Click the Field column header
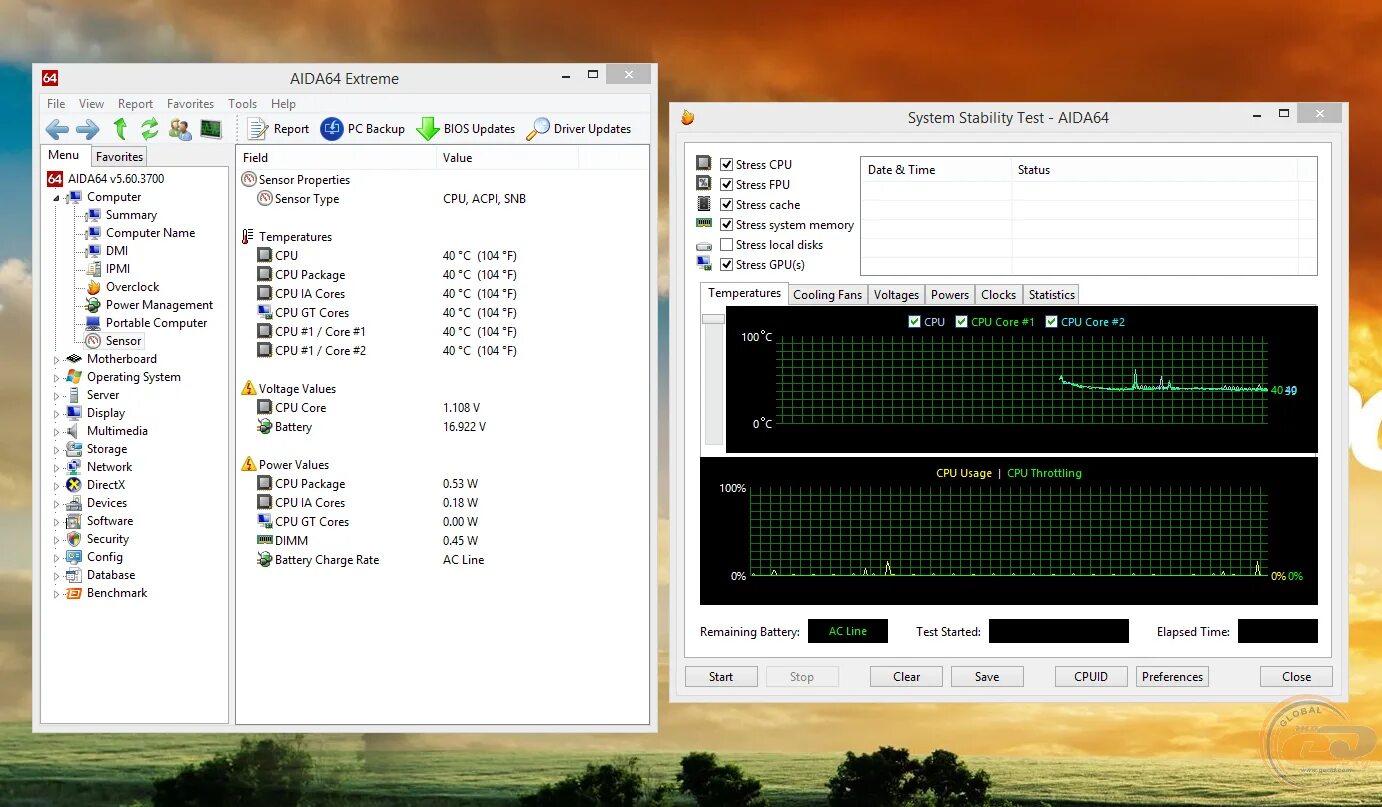 pos(336,158)
